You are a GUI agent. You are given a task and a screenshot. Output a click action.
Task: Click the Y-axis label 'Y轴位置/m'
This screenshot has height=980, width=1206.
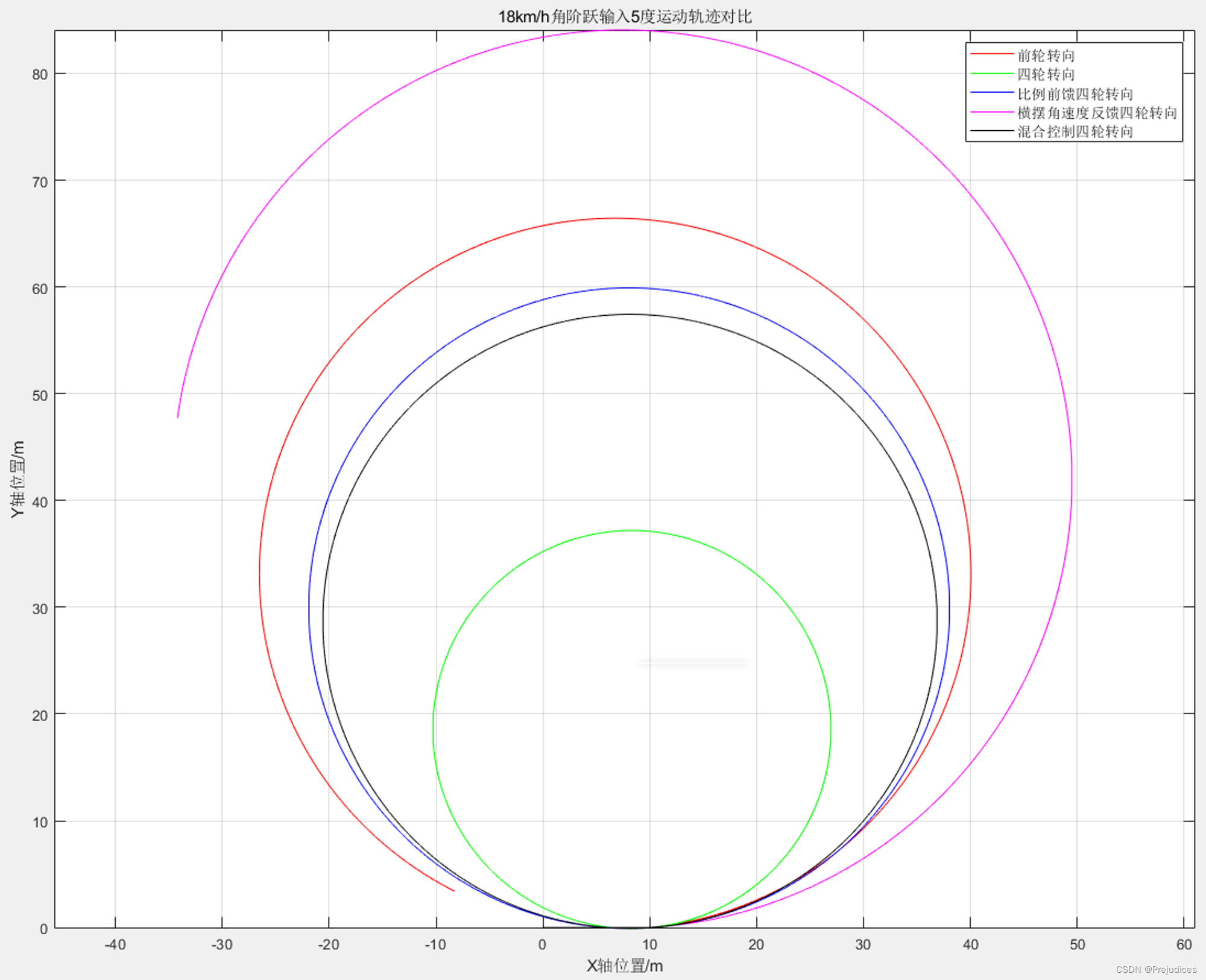[x=17, y=479]
